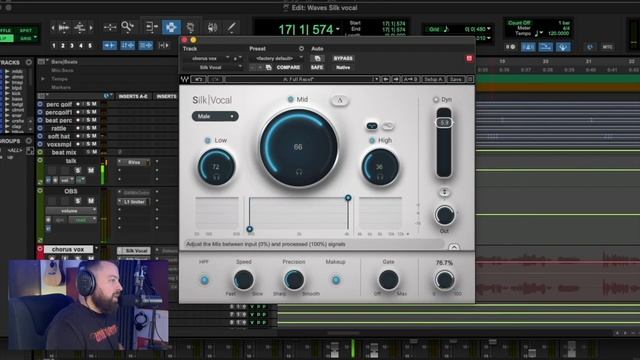Click the copy settings icon beside COMPARE

click(269, 67)
